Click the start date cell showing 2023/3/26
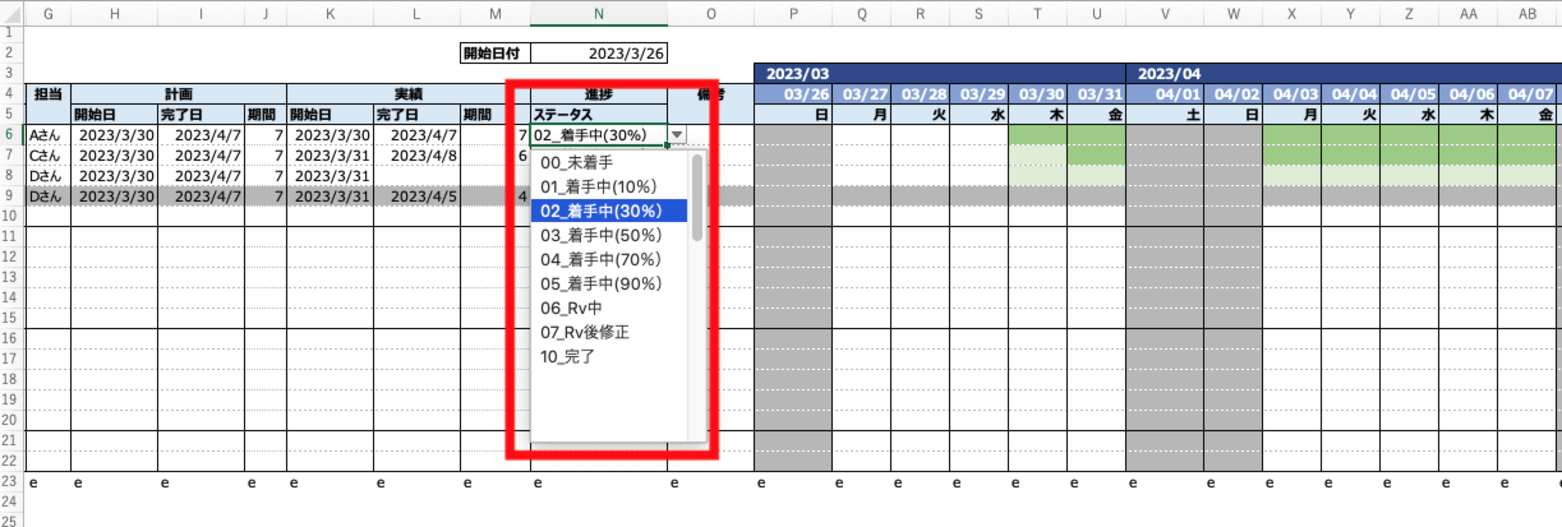Screen dimensions: 1562x527 [x=599, y=54]
